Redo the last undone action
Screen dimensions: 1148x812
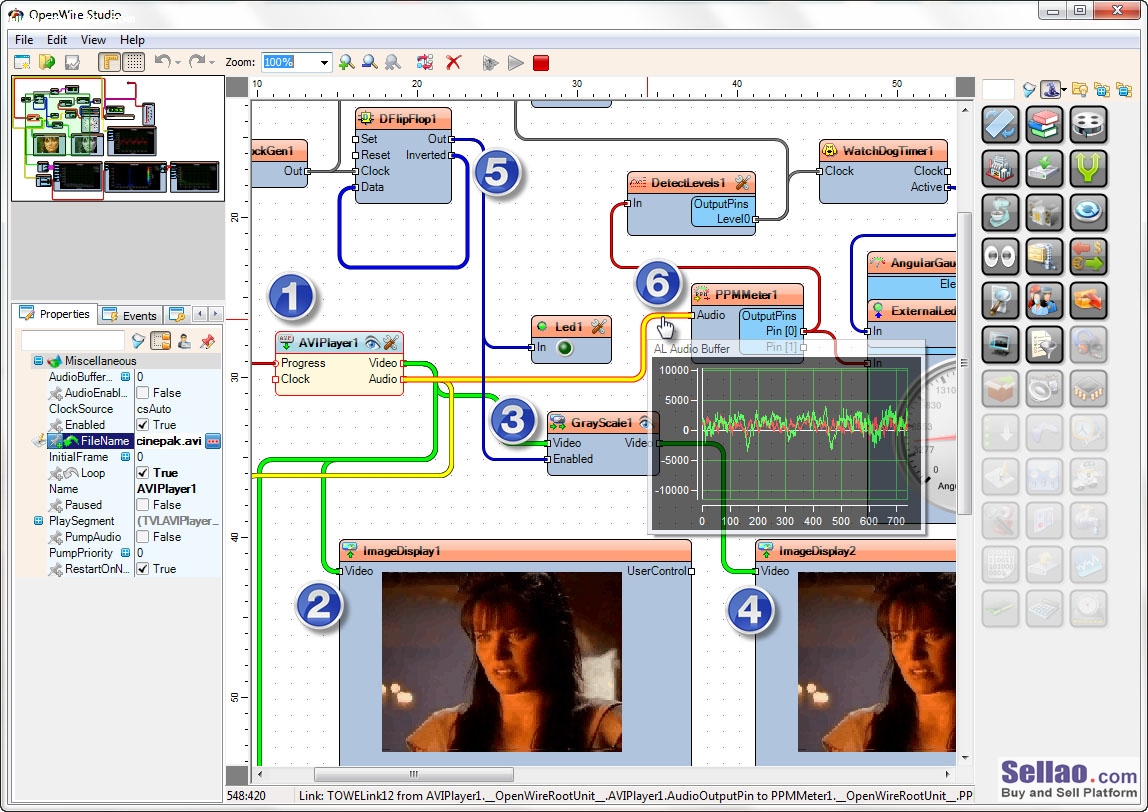[x=197, y=62]
